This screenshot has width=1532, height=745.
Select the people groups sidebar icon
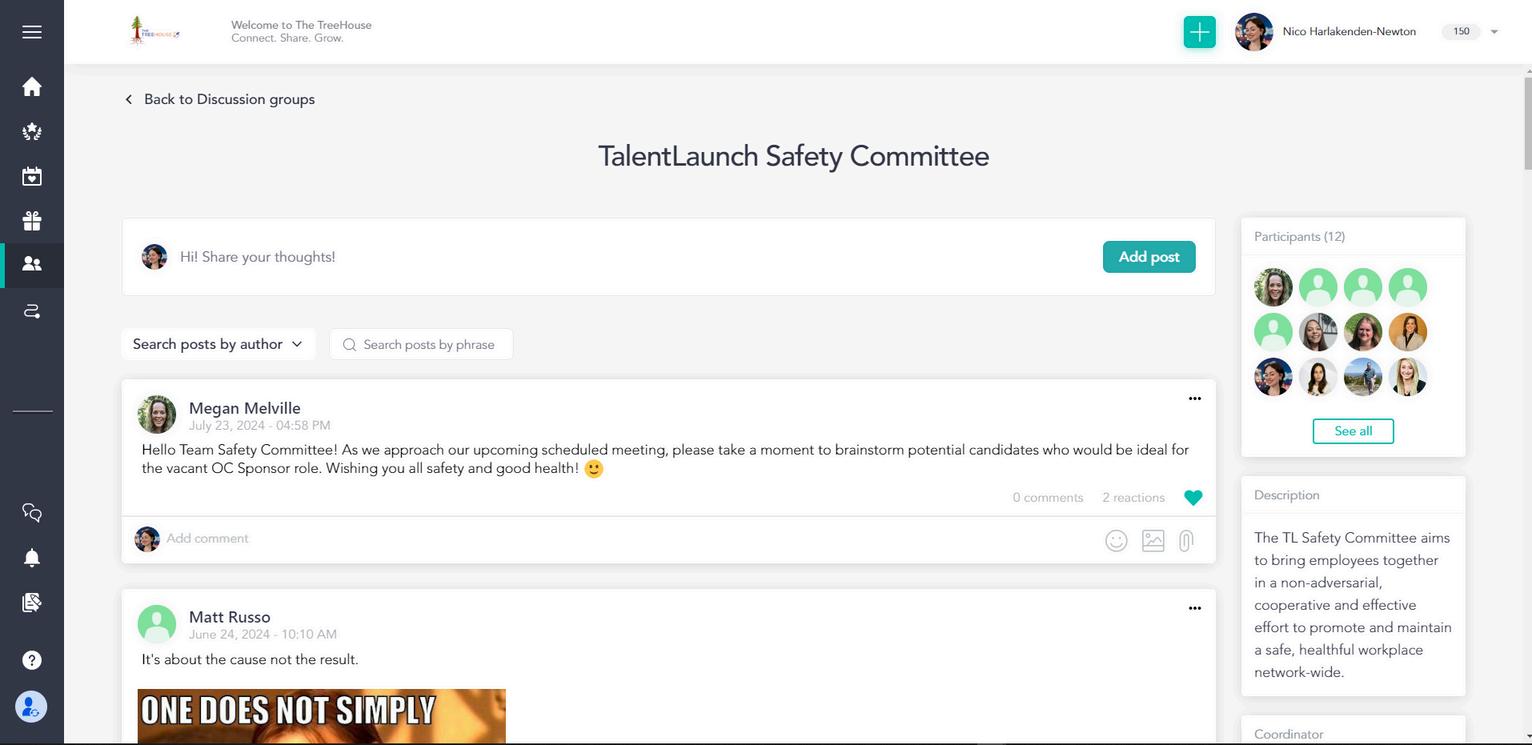click(32, 264)
